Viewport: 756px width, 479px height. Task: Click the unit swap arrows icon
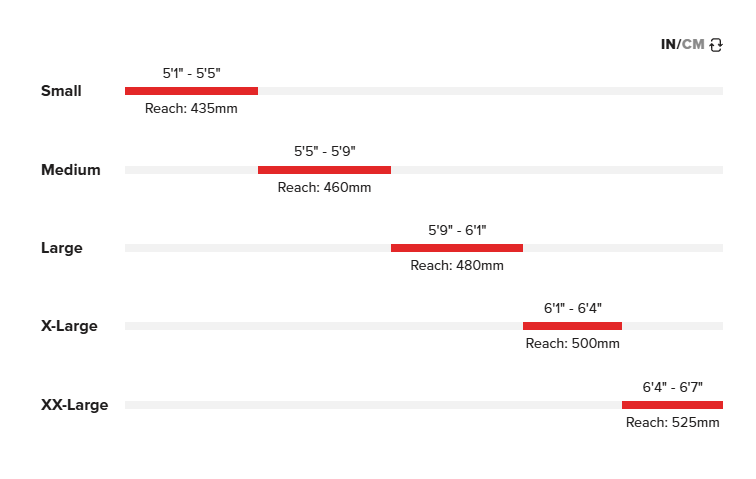pyautogui.click(x=716, y=45)
